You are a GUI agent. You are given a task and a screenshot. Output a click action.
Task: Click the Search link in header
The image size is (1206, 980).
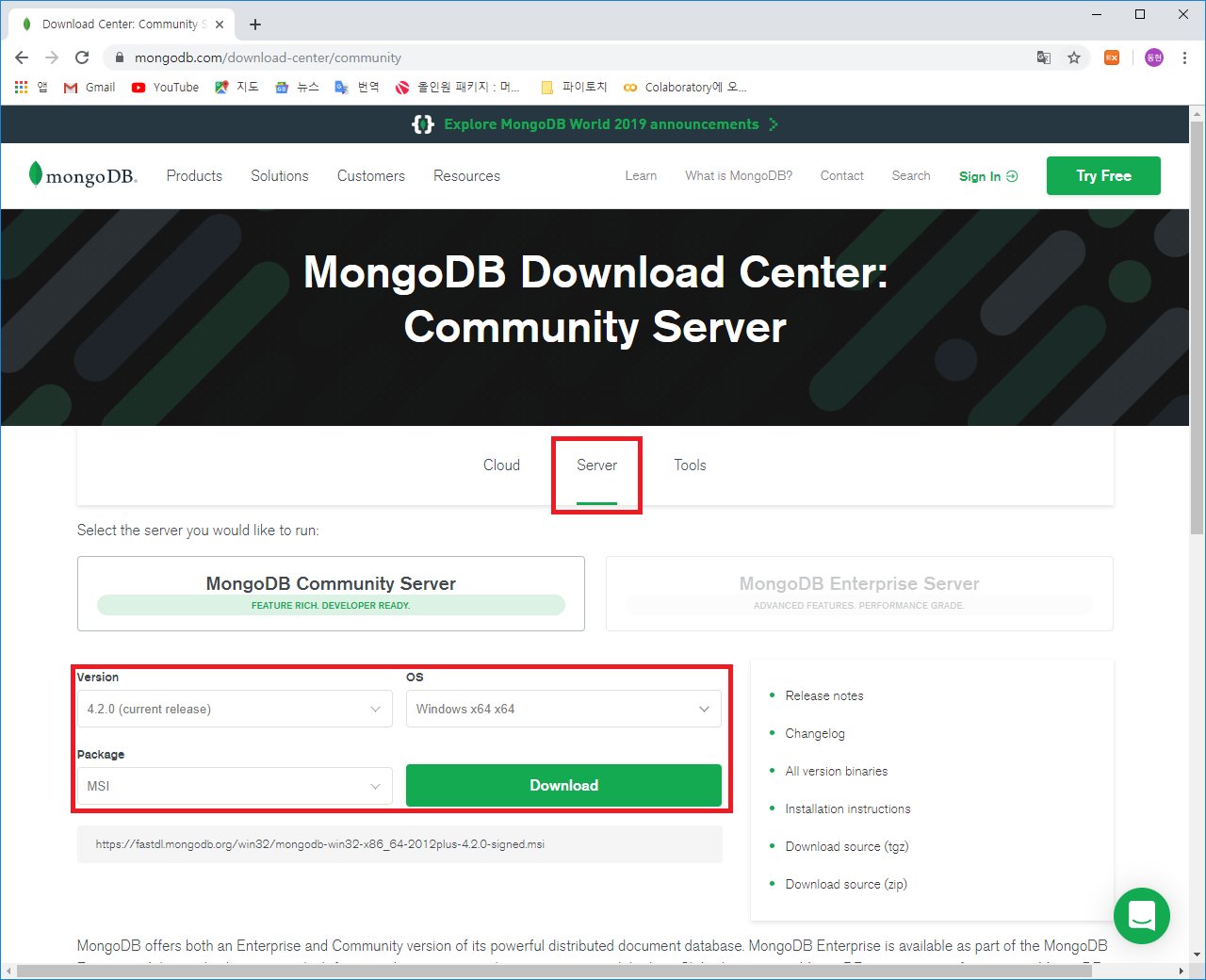[x=911, y=175]
